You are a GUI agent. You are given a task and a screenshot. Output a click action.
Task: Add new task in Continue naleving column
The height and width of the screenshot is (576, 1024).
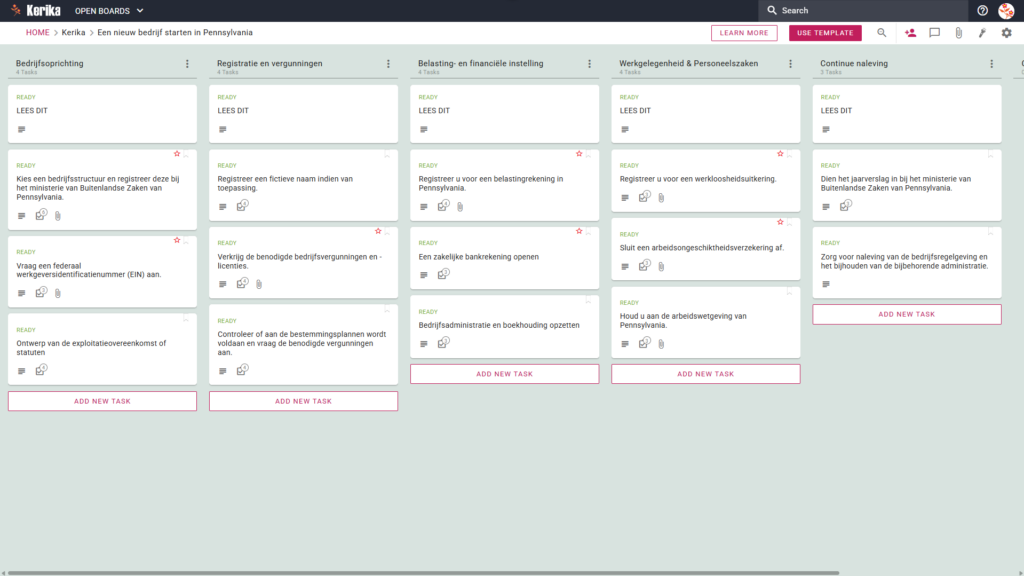(907, 314)
